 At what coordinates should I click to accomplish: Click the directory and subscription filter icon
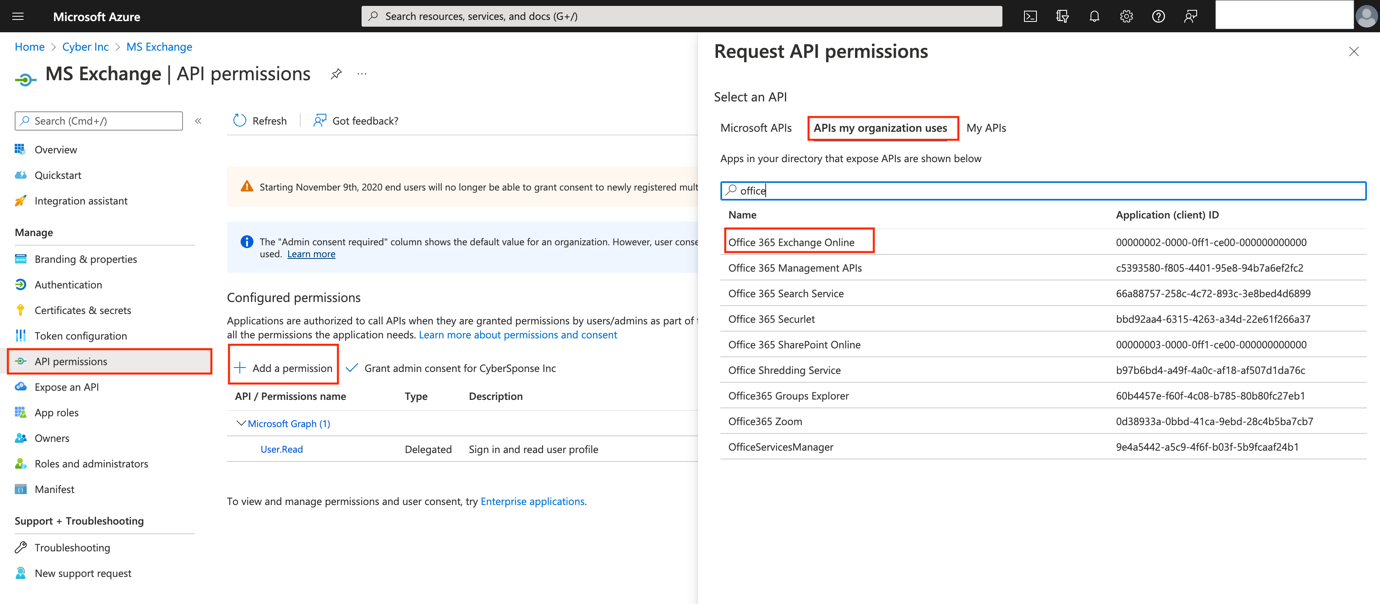click(1062, 16)
